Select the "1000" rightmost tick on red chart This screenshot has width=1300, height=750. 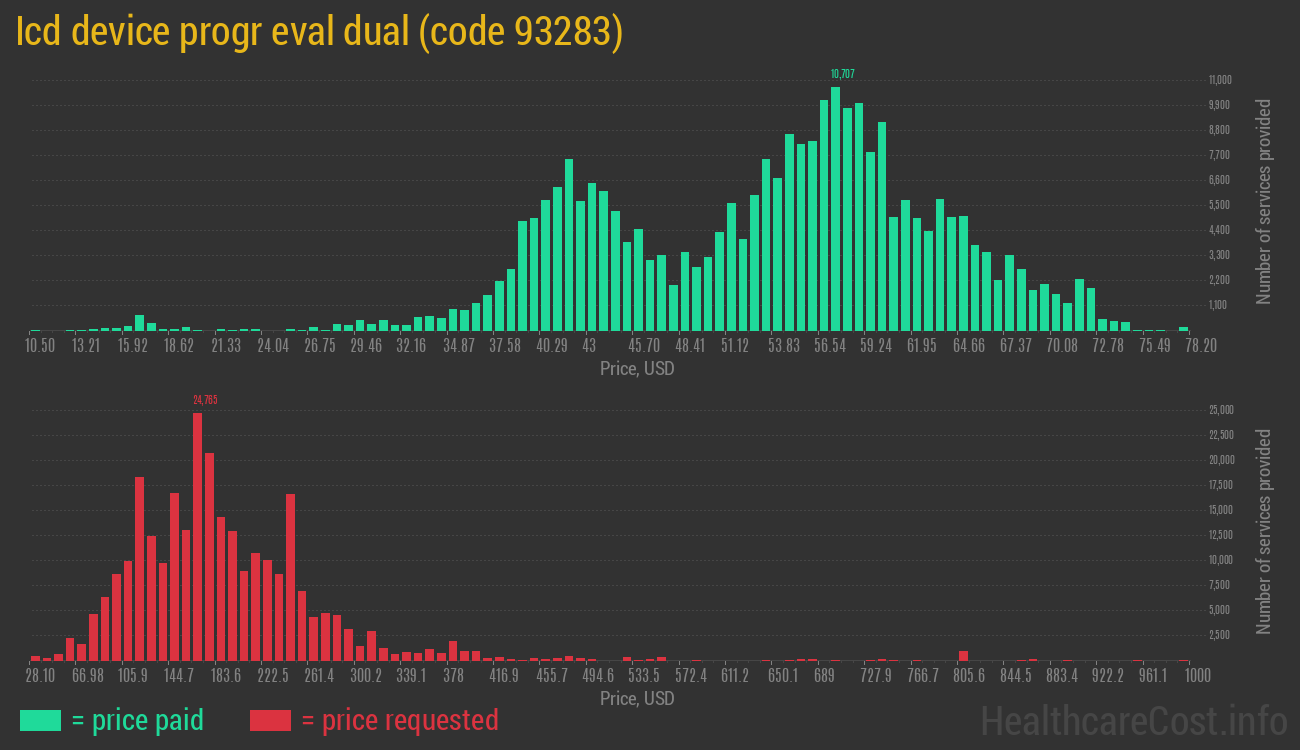1196,676
